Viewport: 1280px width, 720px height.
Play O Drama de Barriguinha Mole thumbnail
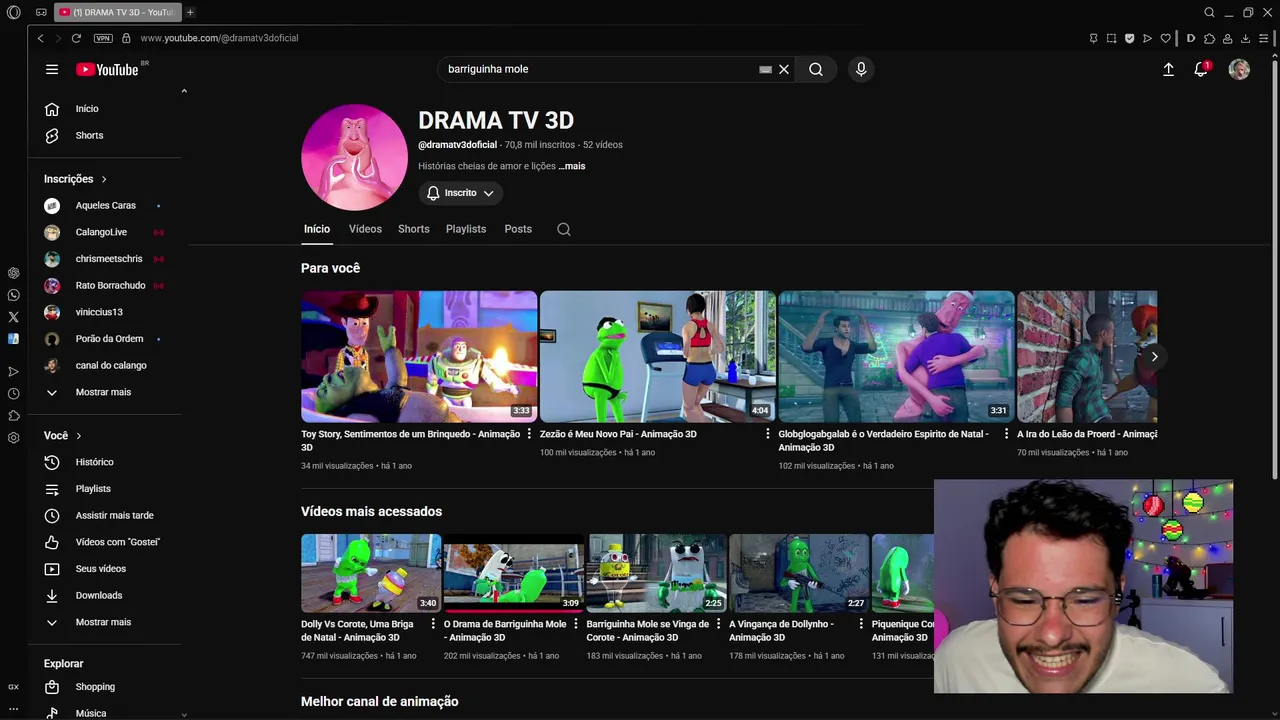pyautogui.click(x=513, y=573)
